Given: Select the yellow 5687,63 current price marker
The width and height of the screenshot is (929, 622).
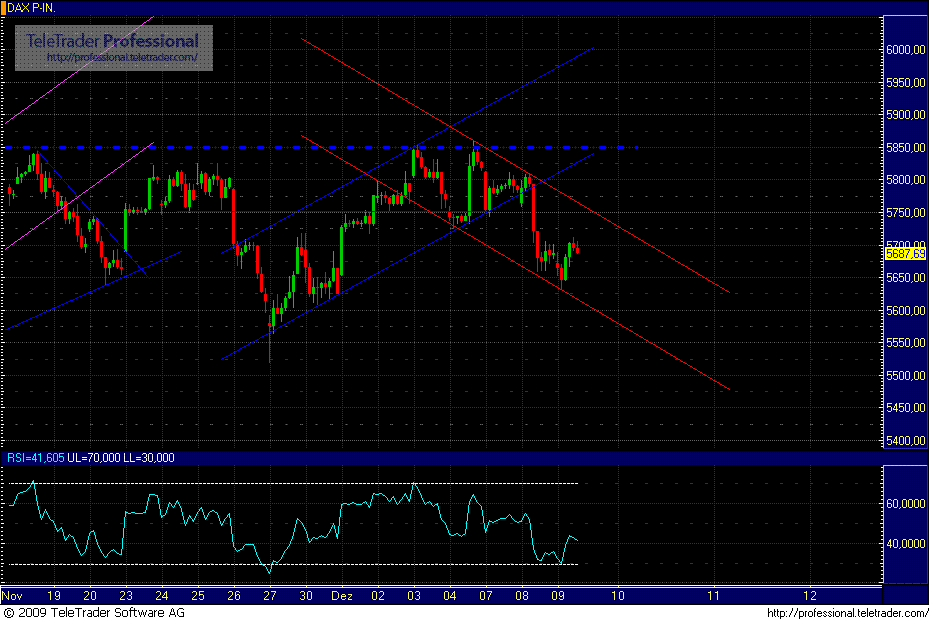Looking at the screenshot, I should 903,255.
